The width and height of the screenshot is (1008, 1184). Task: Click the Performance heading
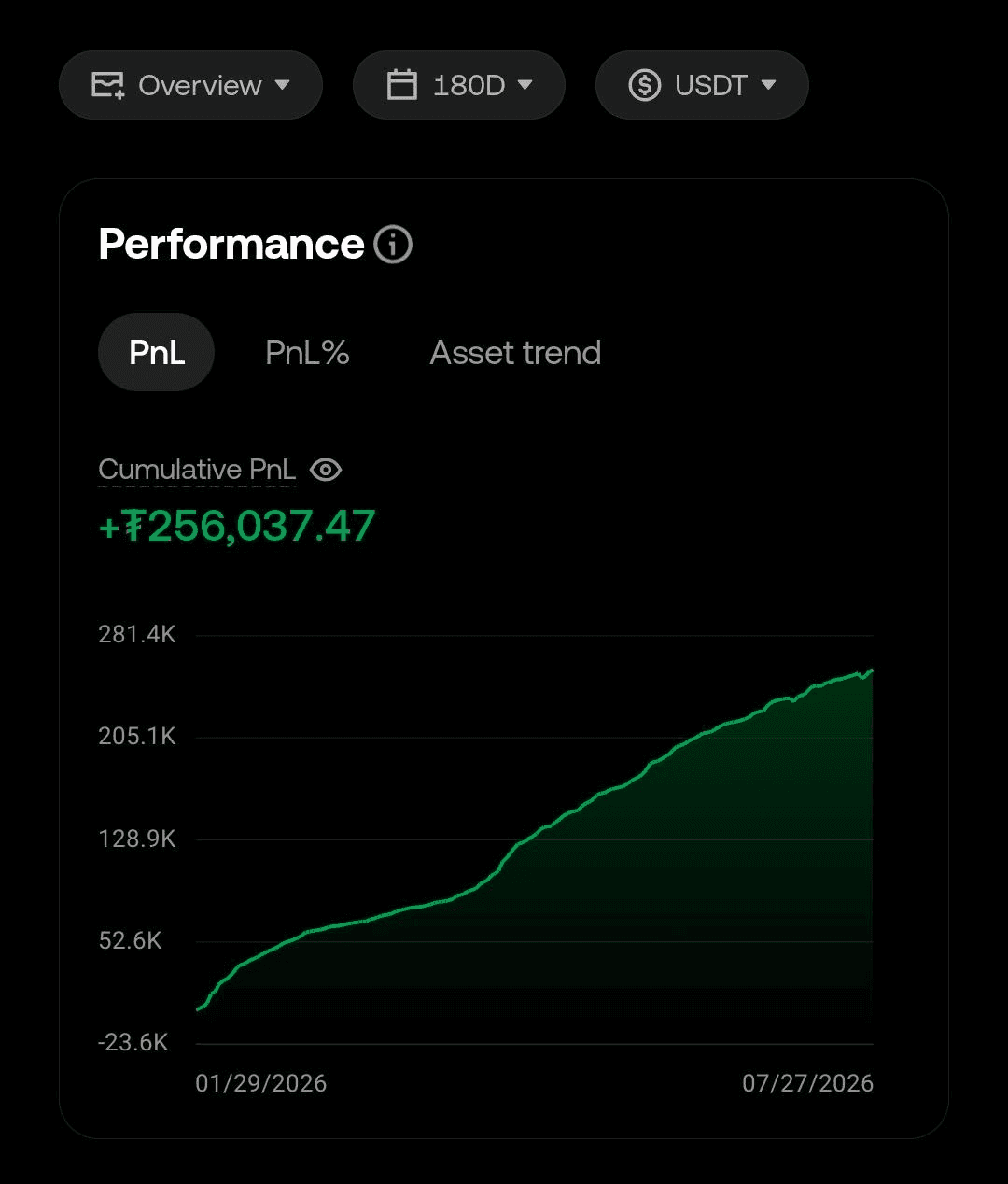(x=231, y=245)
